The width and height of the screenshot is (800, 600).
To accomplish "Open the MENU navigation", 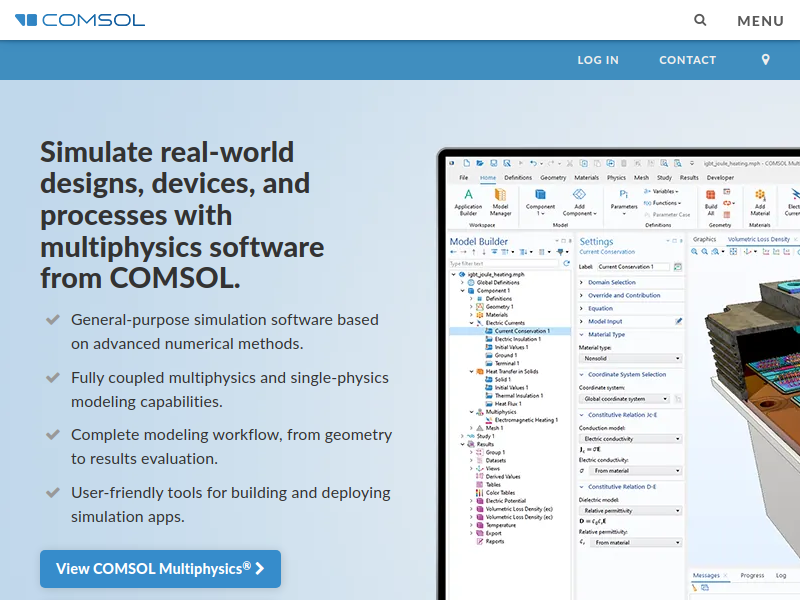I will point(760,21).
